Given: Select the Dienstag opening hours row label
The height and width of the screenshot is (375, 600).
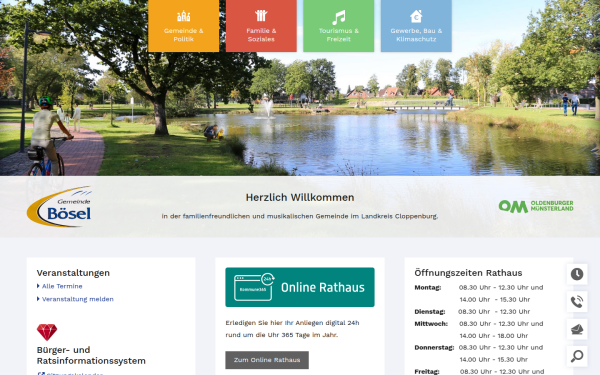Looking at the screenshot, I should [x=429, y=311].
